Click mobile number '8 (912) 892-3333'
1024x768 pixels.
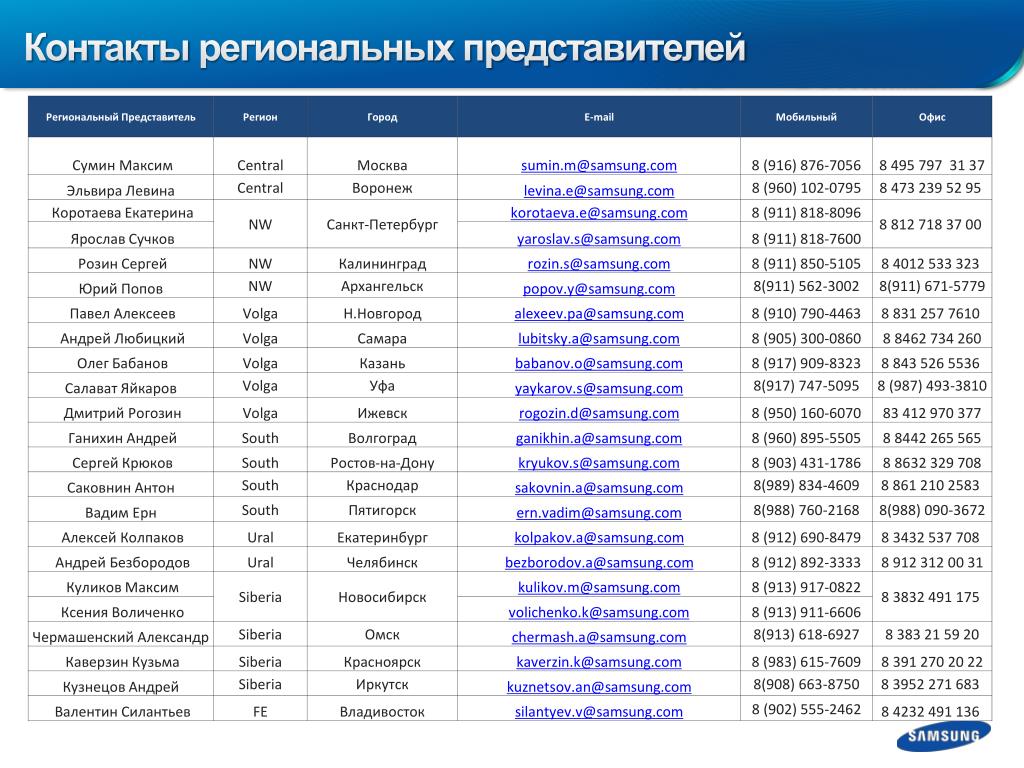click(806, 562)
